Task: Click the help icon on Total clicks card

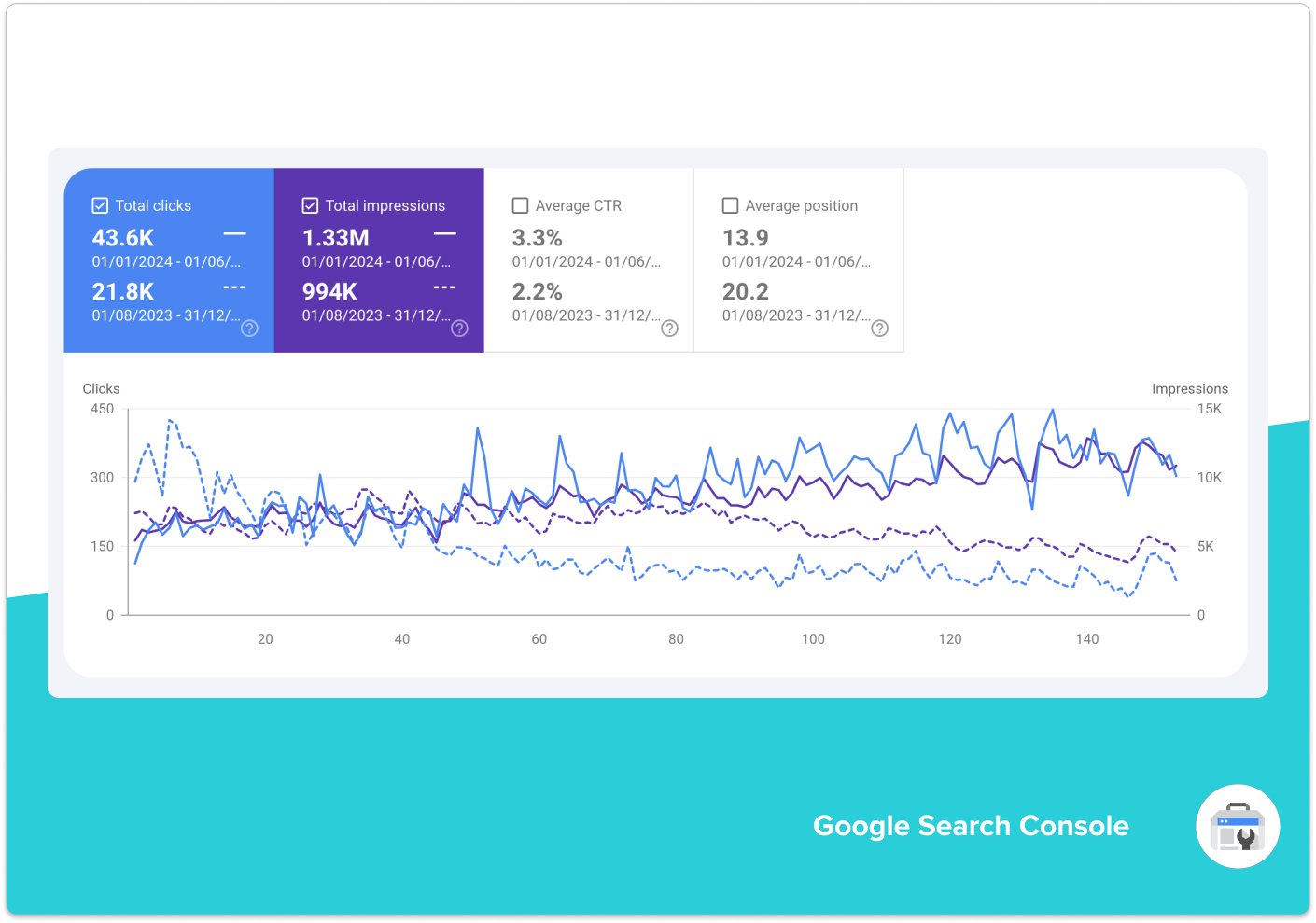Action: (x=249, y=329)
